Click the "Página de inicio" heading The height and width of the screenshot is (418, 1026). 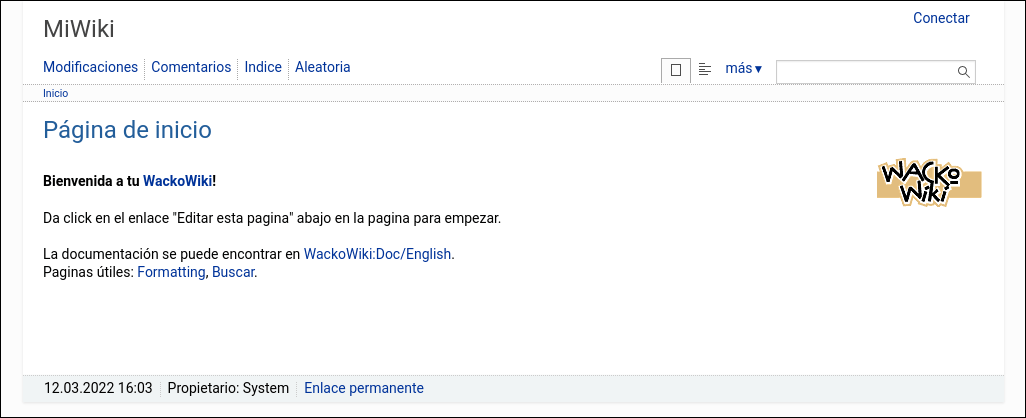click(127, 129)
